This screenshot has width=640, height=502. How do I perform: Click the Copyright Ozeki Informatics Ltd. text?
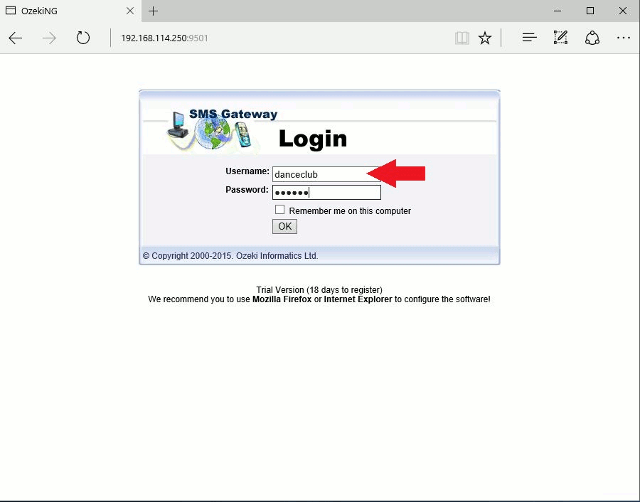tap(230, 256)
